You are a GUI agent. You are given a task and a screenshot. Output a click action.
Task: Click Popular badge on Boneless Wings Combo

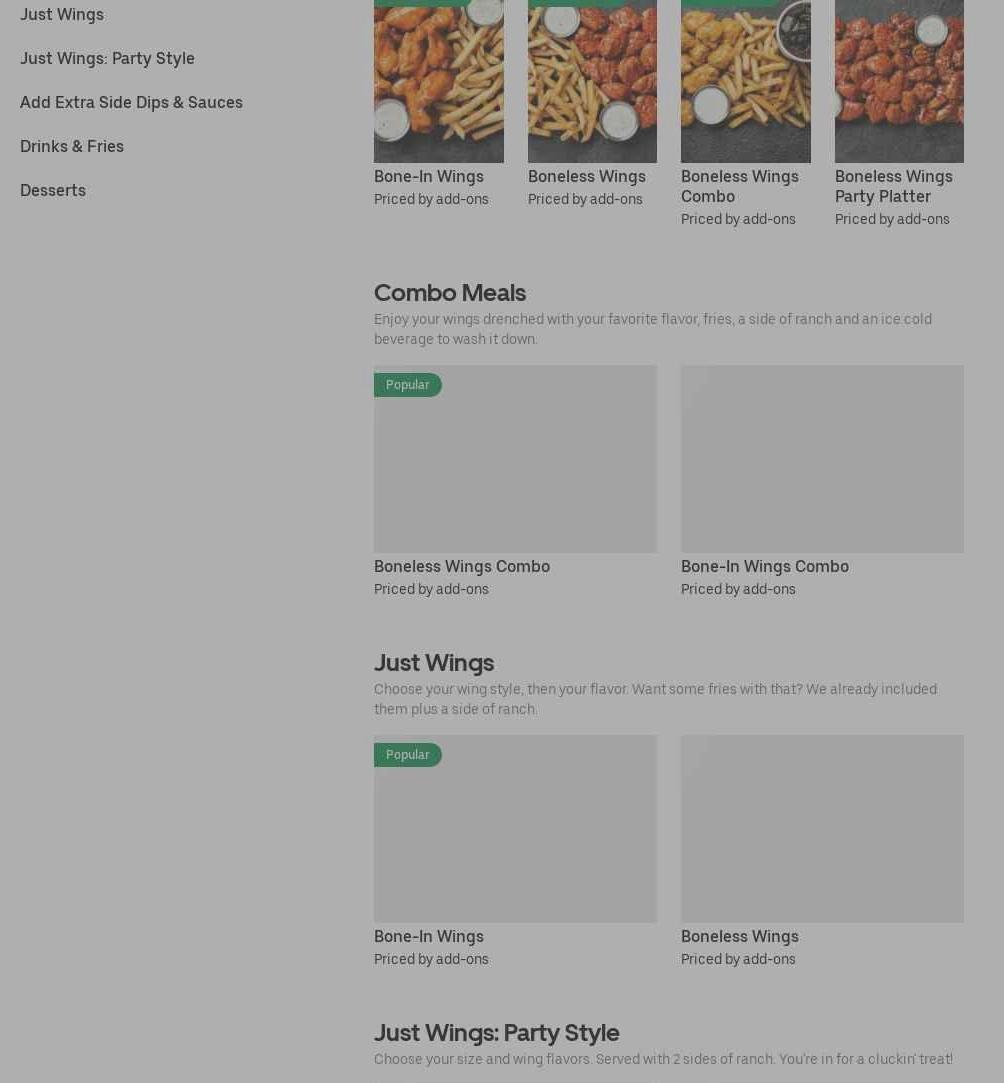point(407,385)
